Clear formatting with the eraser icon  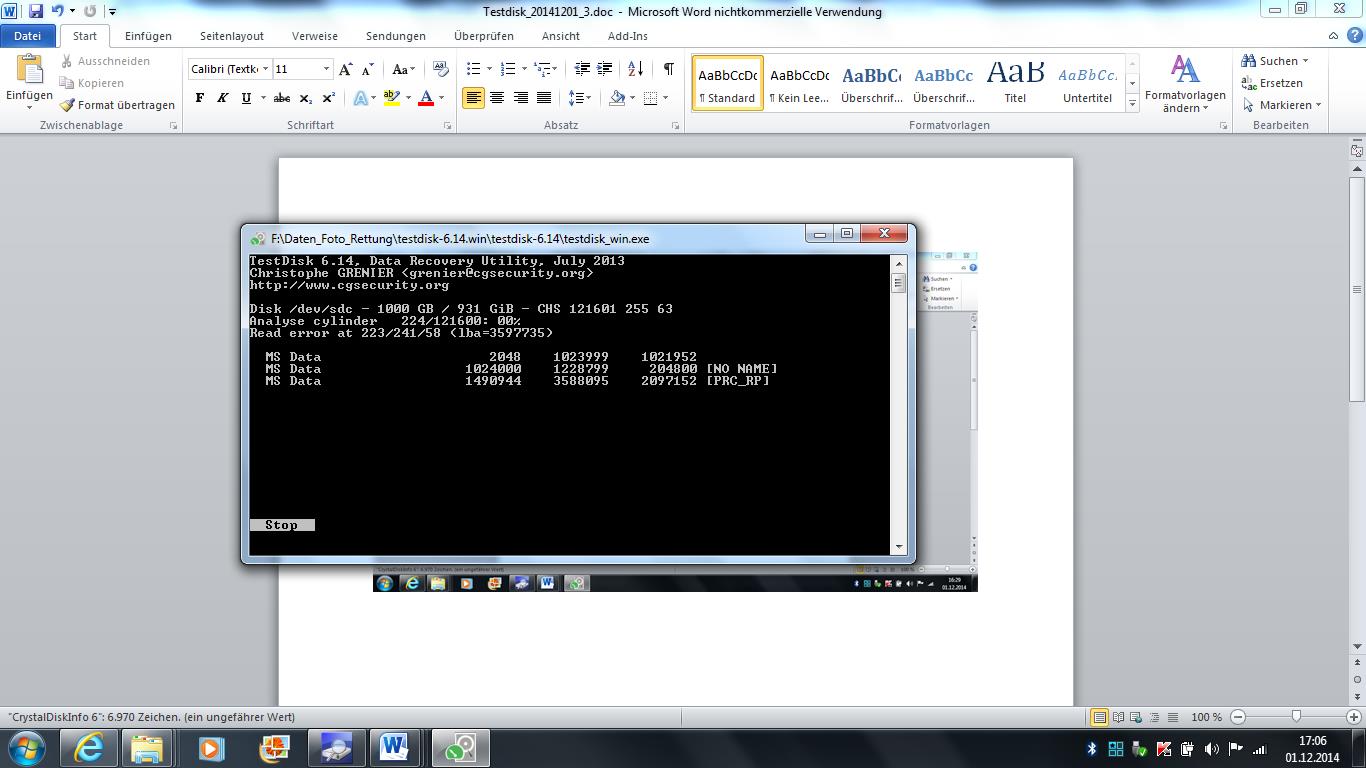pos(441,69)
